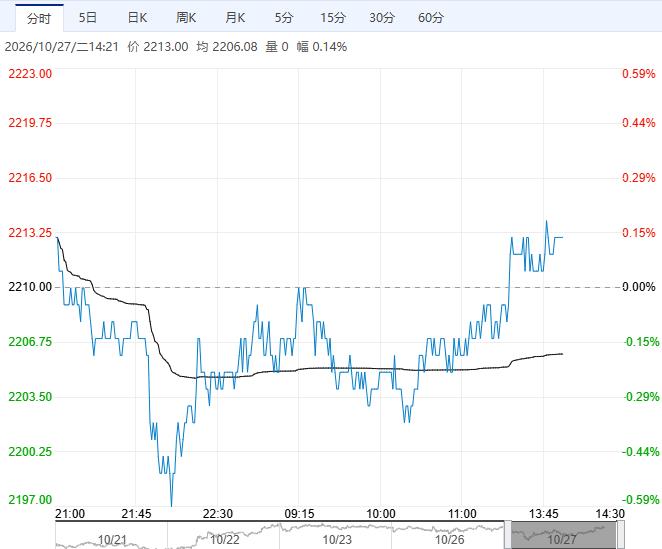Click the 2210.00 baseline price label
Screen dimensions: 662x549
(x=30, y=287)
